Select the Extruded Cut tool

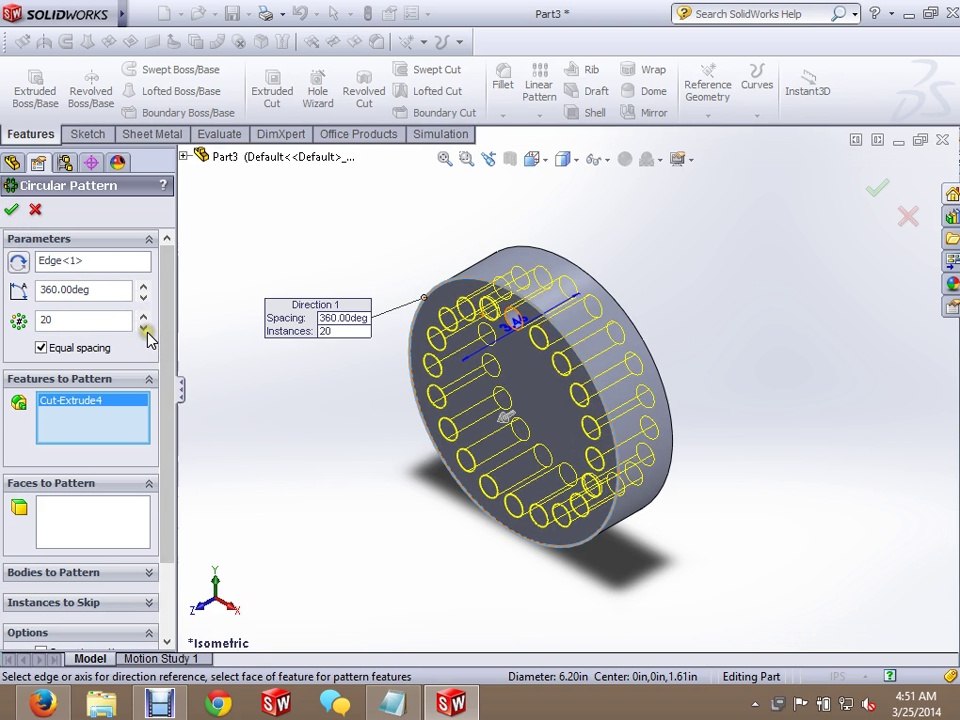[x=272, y=89]
